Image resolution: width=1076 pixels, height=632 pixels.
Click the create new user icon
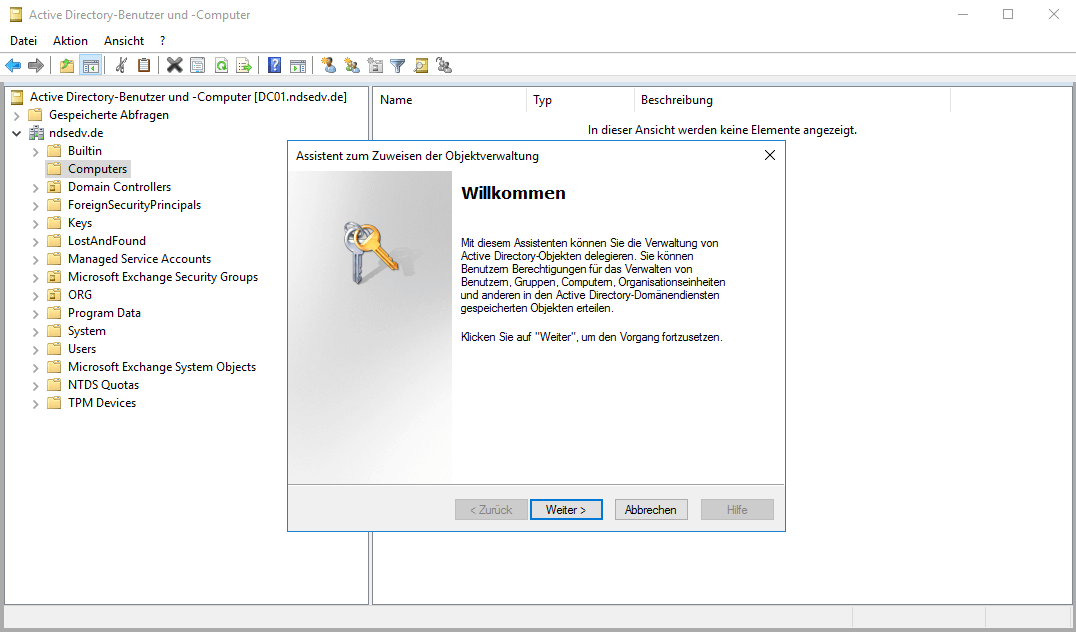click(x=328, y=66)
